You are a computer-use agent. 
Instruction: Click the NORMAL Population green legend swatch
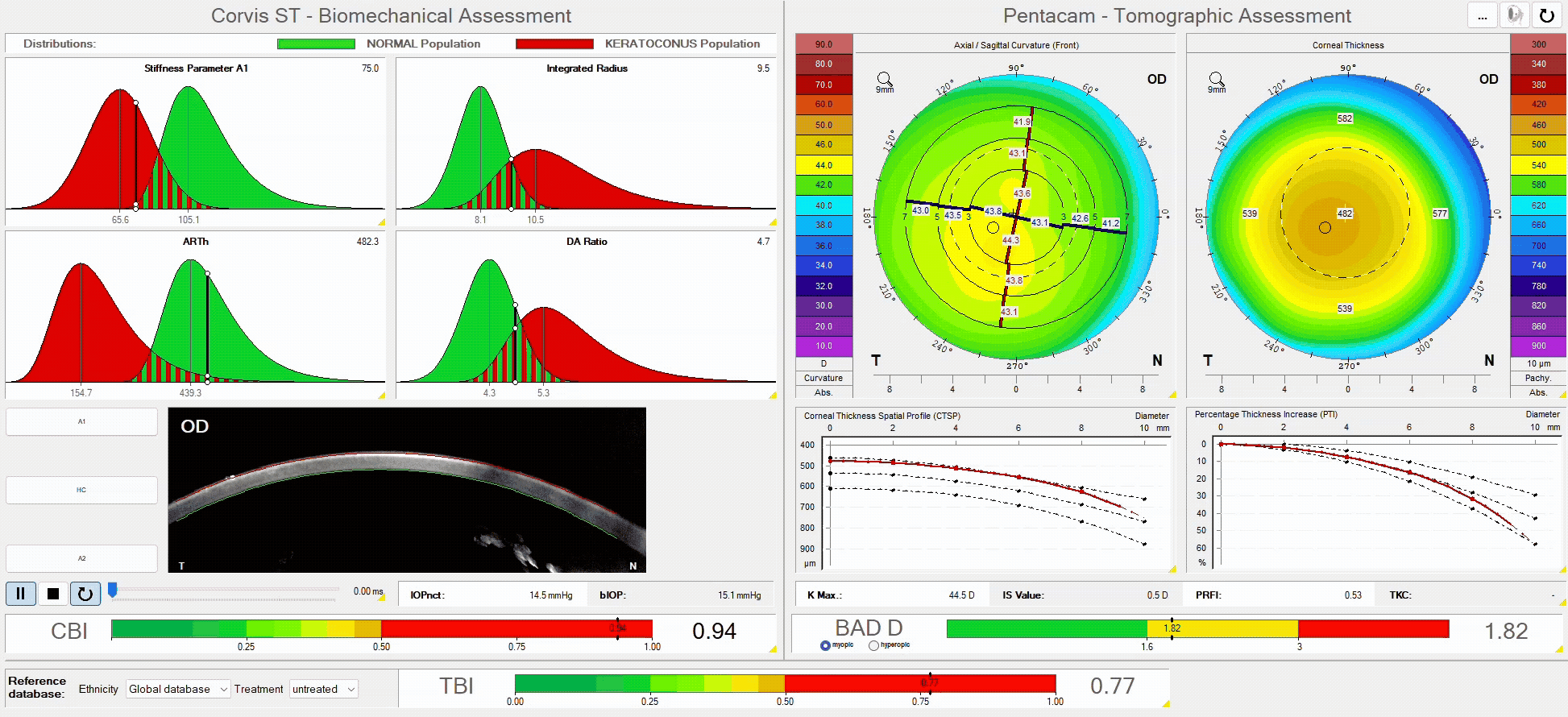(x=316, y=44)
